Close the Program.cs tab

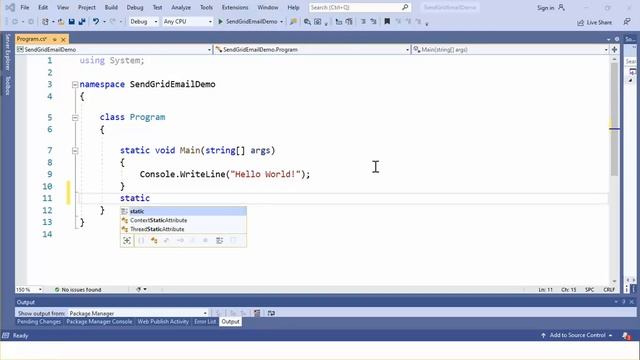pyautogui.click(x=63, y=39)
